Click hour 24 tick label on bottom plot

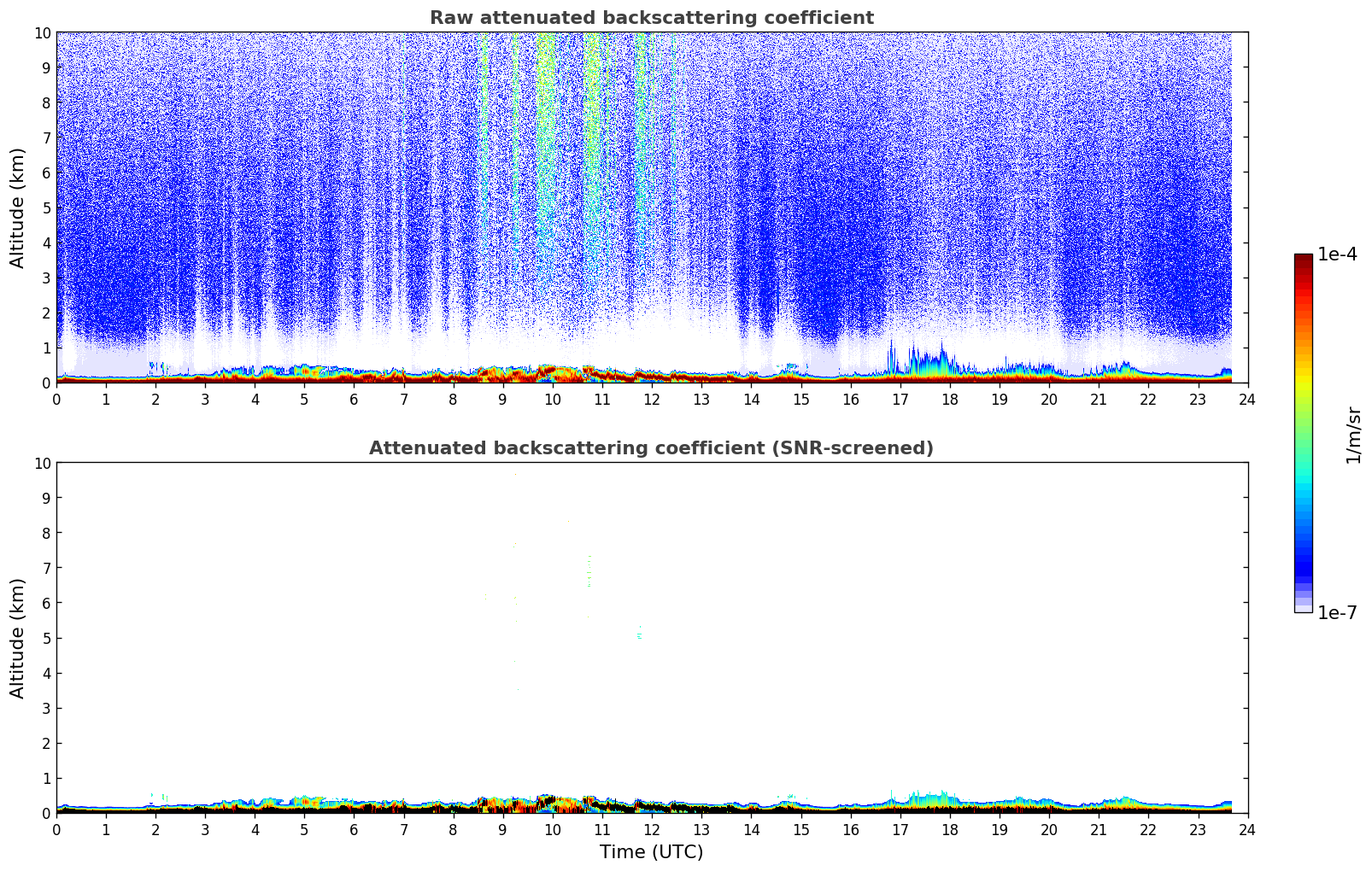1247,830
